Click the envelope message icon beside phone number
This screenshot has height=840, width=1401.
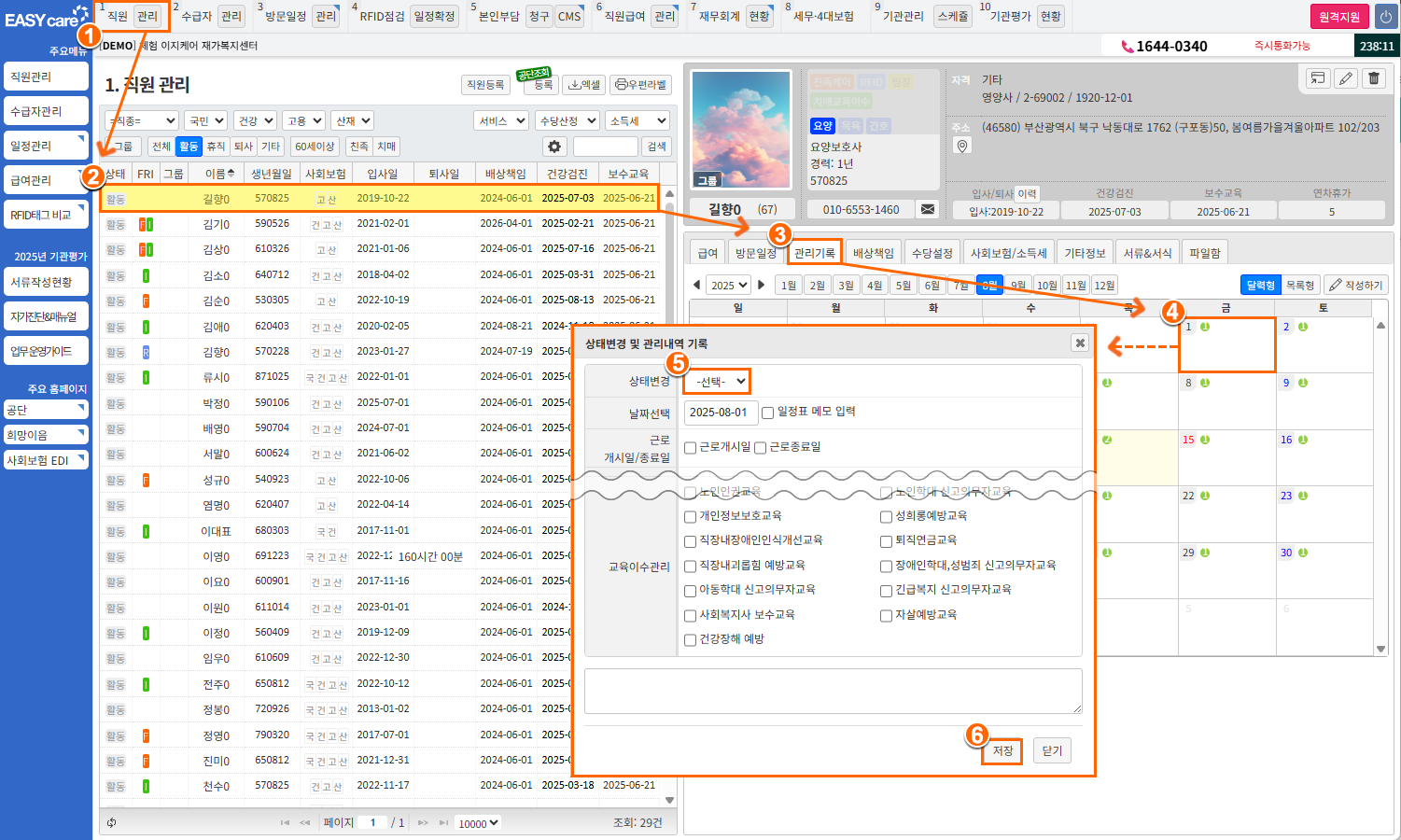(928, 209)
